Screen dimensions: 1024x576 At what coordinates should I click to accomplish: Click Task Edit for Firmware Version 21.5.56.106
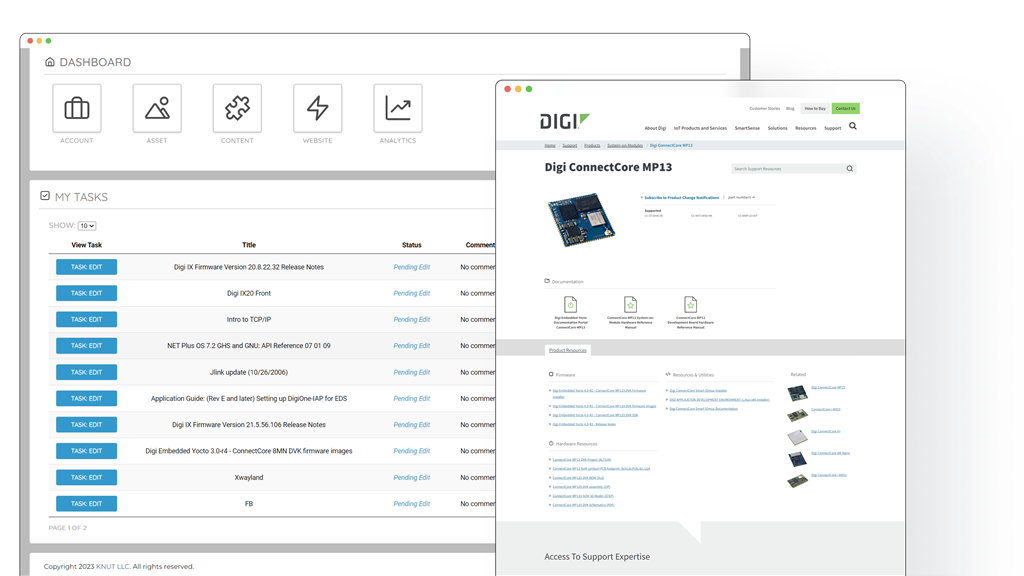(x=86, y=424)
